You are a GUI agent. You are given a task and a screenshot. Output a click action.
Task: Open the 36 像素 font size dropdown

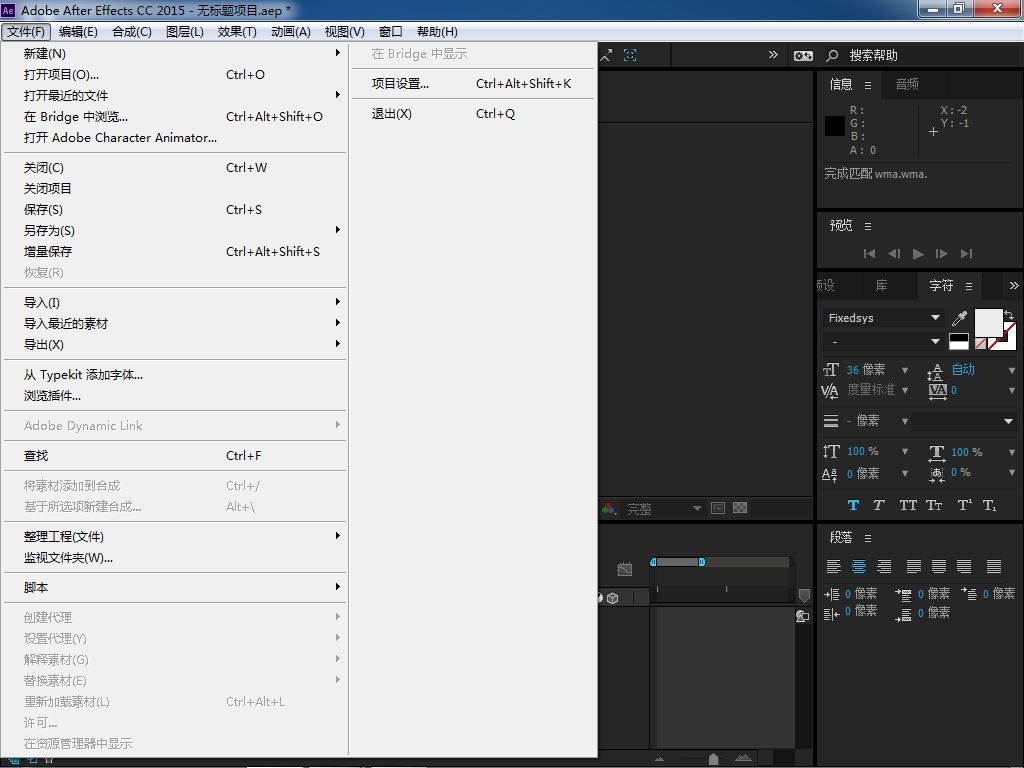[905, 370]
